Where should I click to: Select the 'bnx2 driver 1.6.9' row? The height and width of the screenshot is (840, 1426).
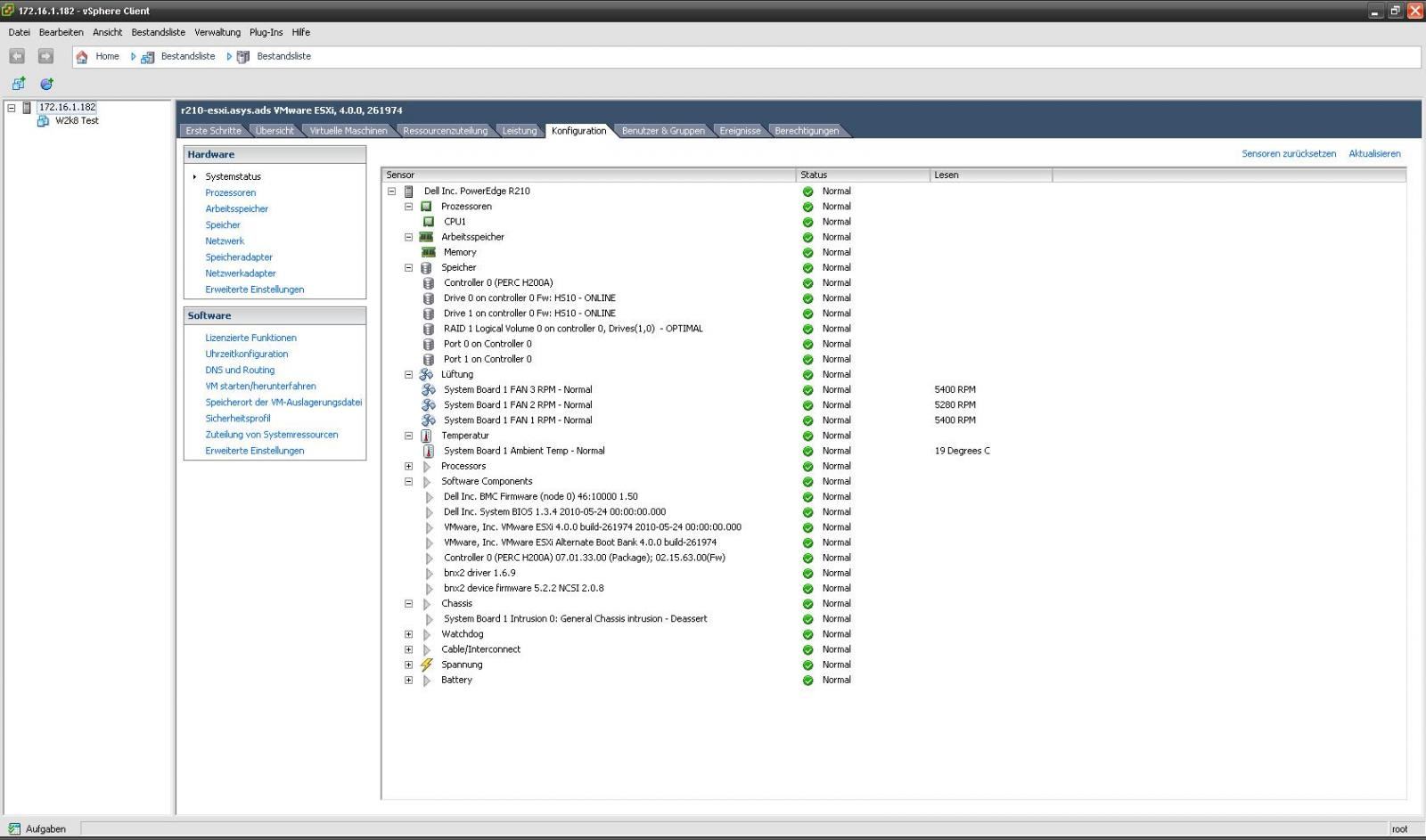click(479, 574)
